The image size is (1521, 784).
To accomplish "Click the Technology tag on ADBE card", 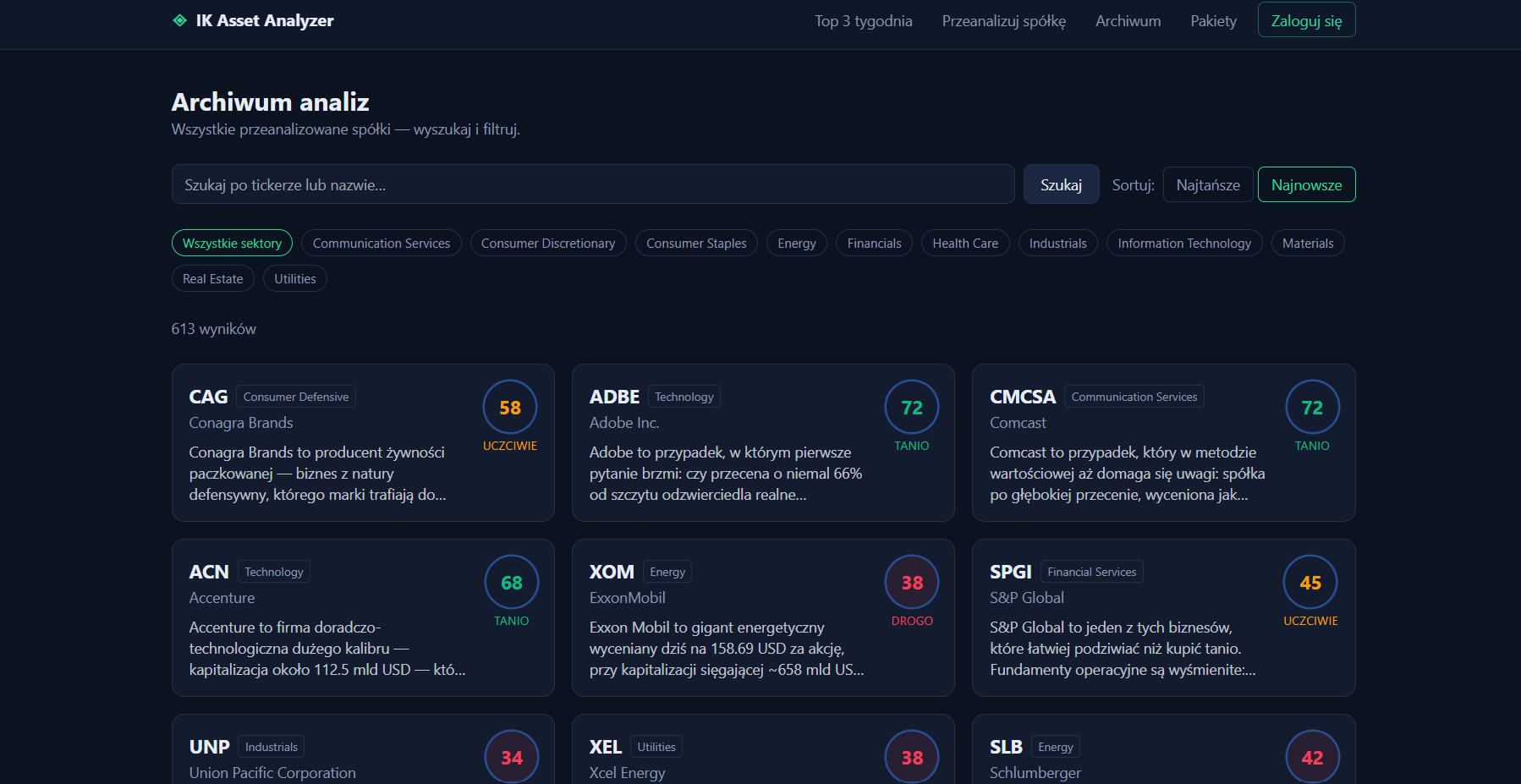I will pos(684,397).
